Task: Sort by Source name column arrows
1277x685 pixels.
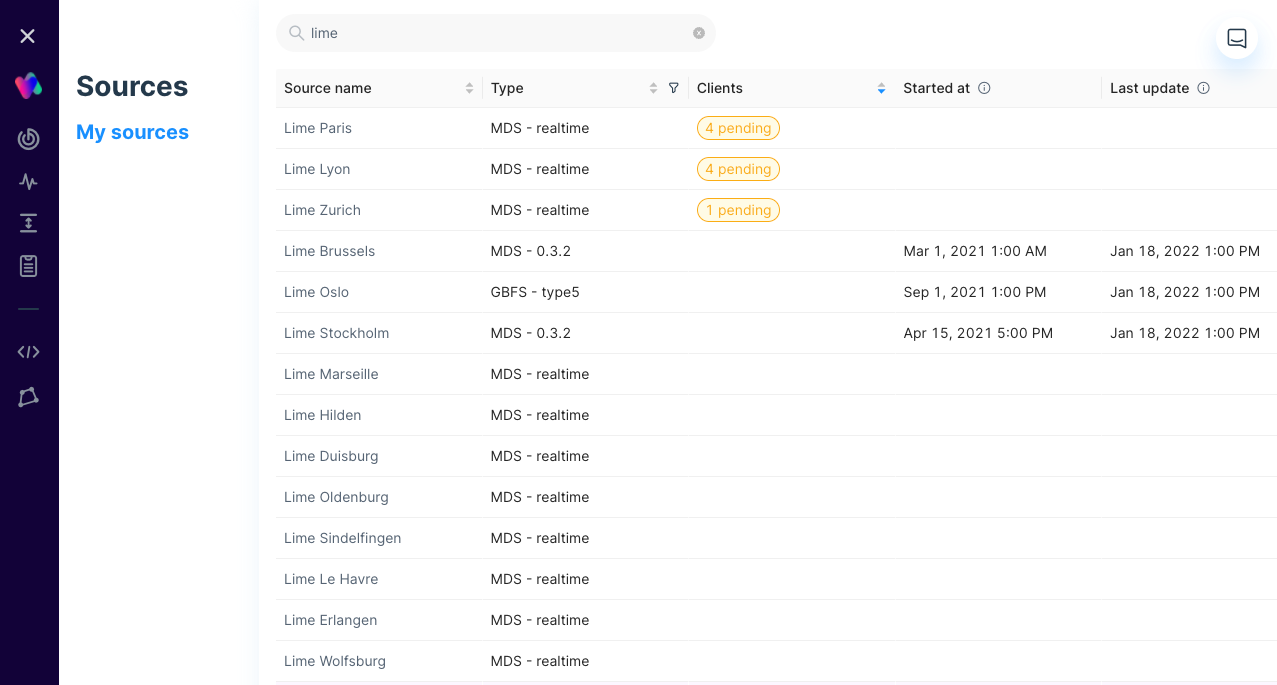Action: 469,88
